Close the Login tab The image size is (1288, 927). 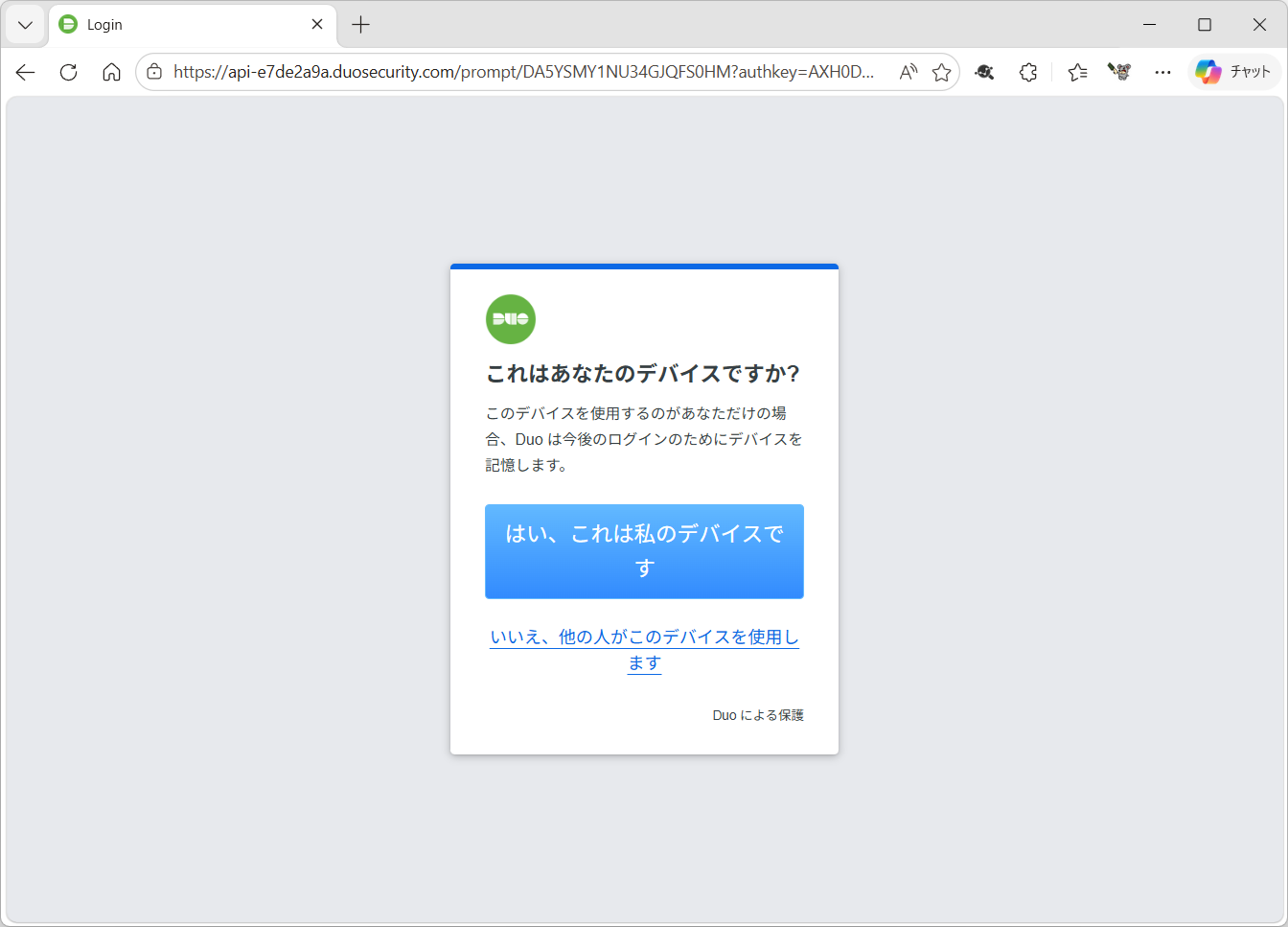(317, 25)
